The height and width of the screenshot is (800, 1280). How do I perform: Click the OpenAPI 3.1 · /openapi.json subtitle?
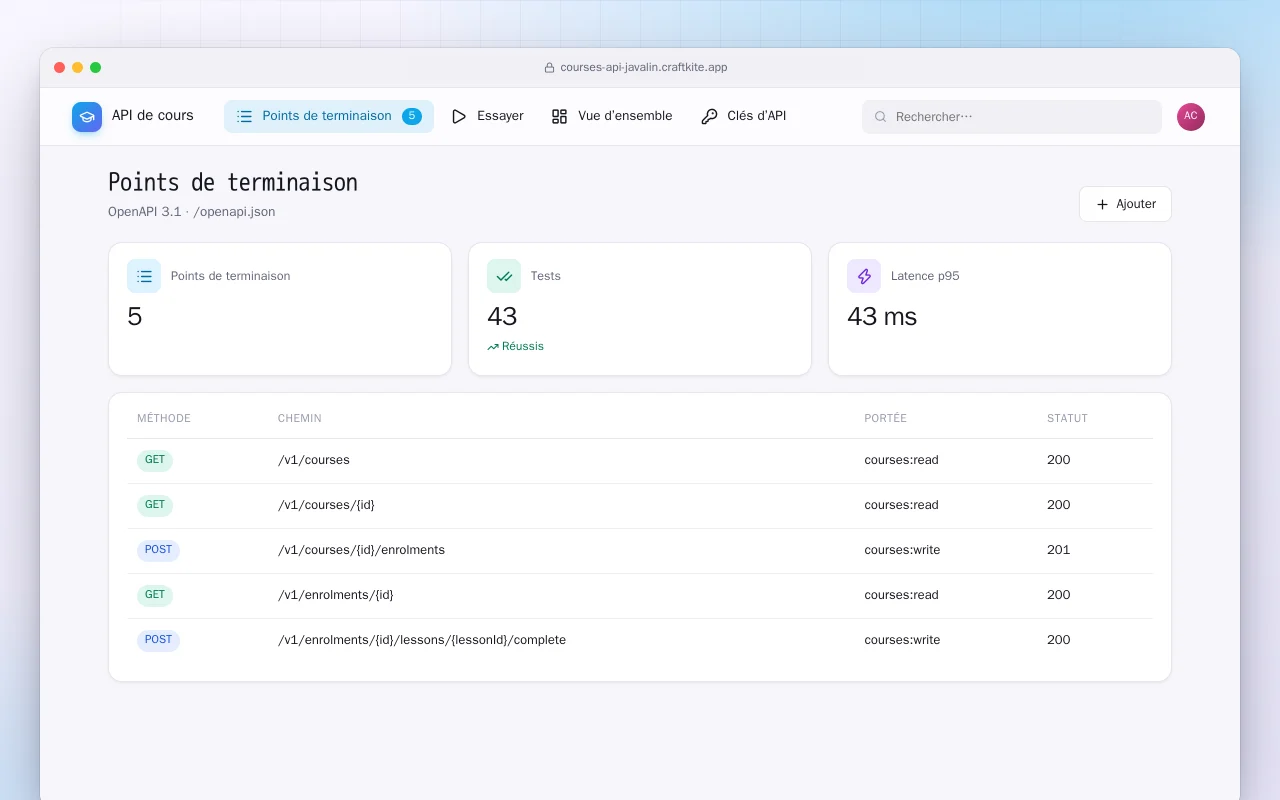pyautogui.click(x=192, y=212)
